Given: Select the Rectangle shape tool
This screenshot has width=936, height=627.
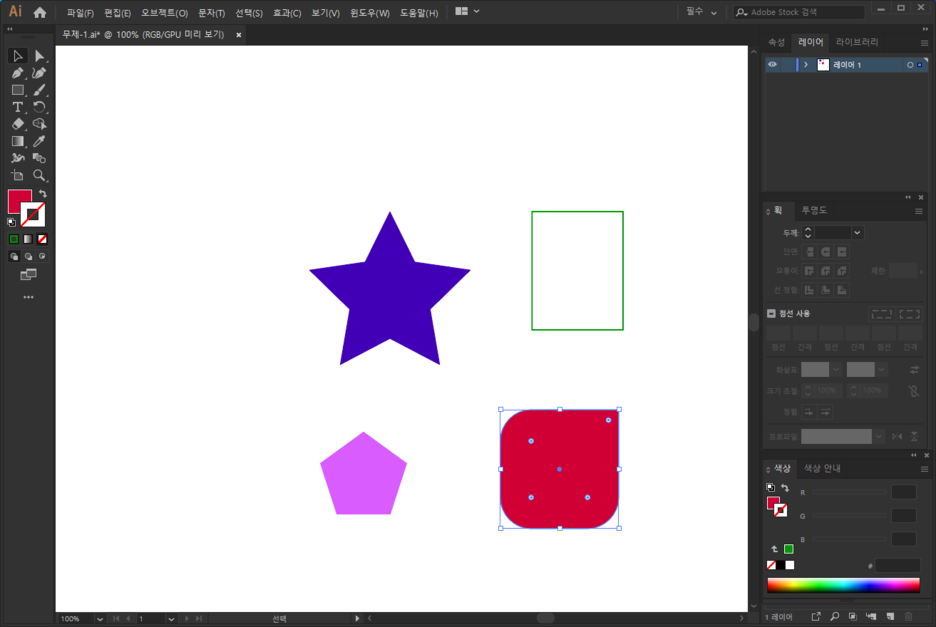Looking at the screenshot, I should click(x=17, y=90).
